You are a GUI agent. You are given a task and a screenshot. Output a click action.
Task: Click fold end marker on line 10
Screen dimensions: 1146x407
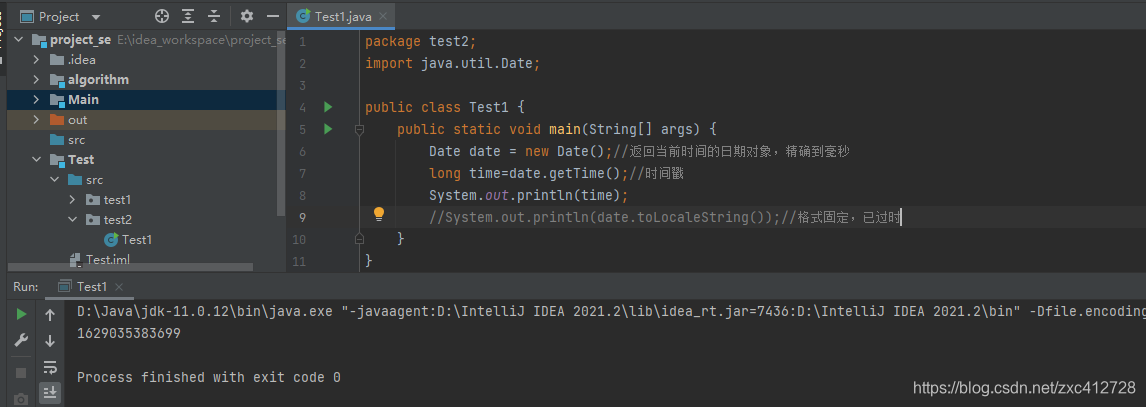tap(359, 238)
